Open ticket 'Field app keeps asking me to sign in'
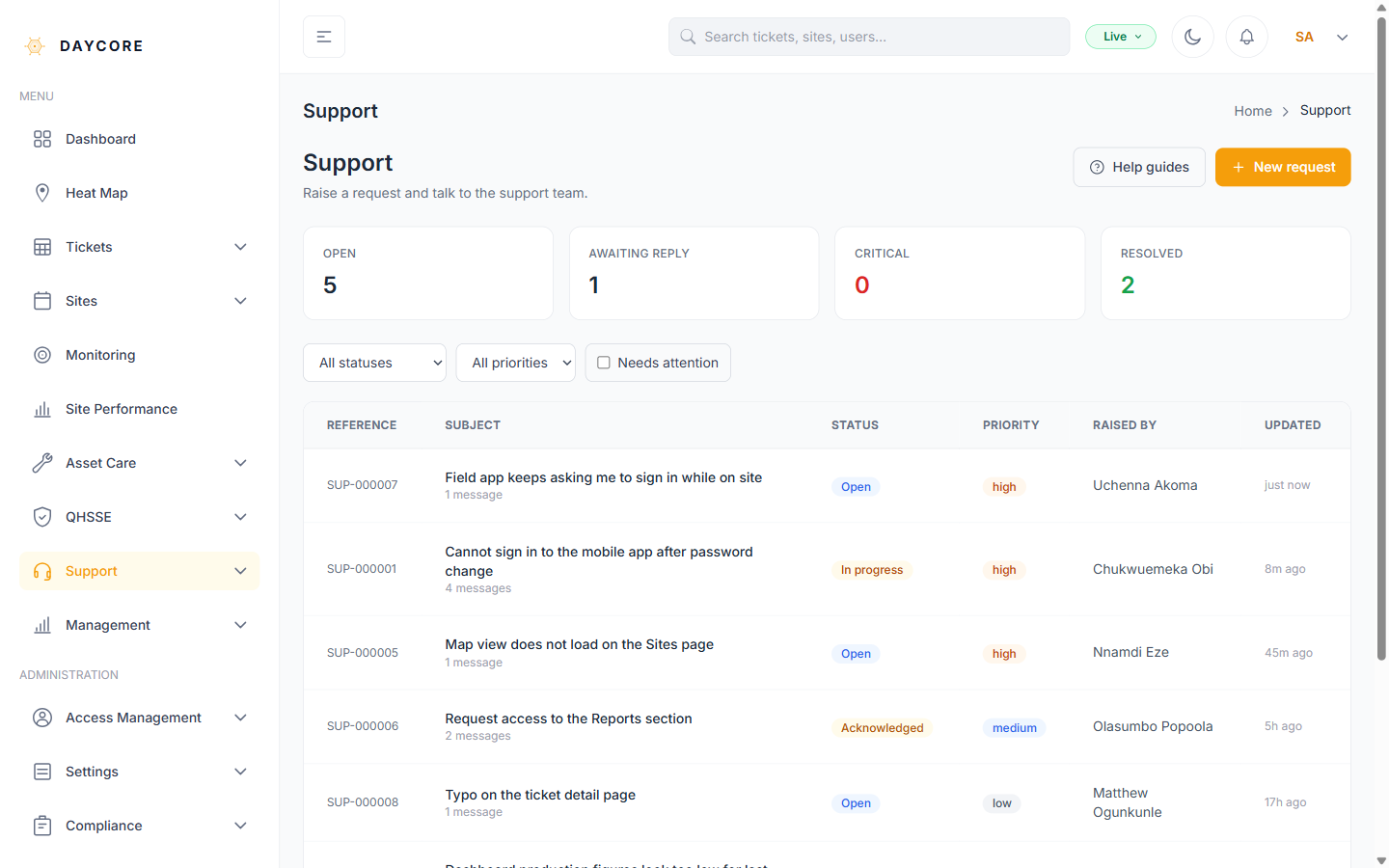This screenshot has width=1389, height=868. point(604,477)
